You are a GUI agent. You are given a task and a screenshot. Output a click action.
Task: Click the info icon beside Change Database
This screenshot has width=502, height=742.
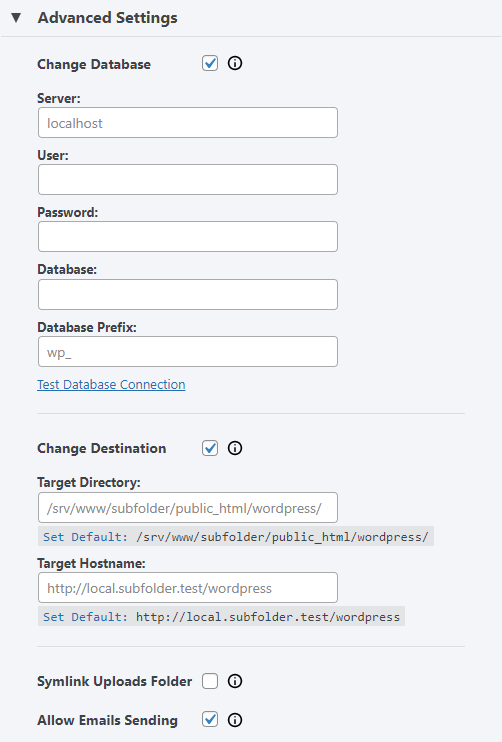tap(235, 63)
